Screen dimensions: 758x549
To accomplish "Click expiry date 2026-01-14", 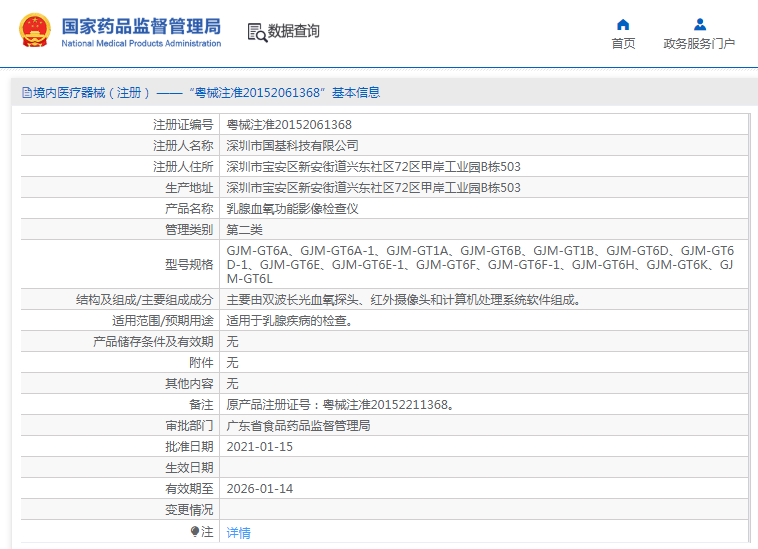I will coord(260,489).
